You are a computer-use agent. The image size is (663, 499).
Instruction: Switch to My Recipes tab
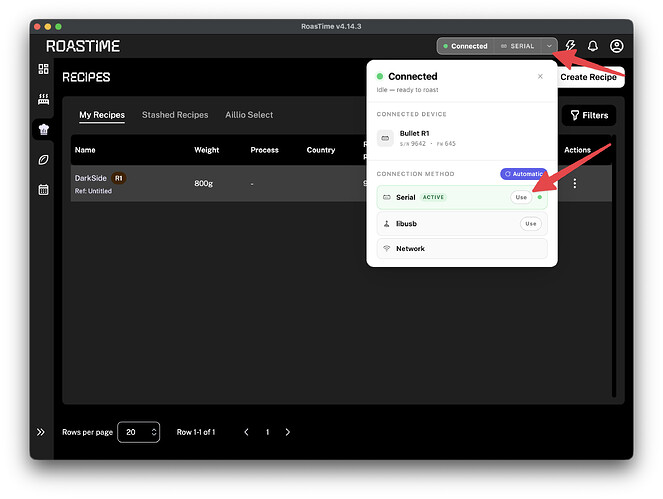102,115
